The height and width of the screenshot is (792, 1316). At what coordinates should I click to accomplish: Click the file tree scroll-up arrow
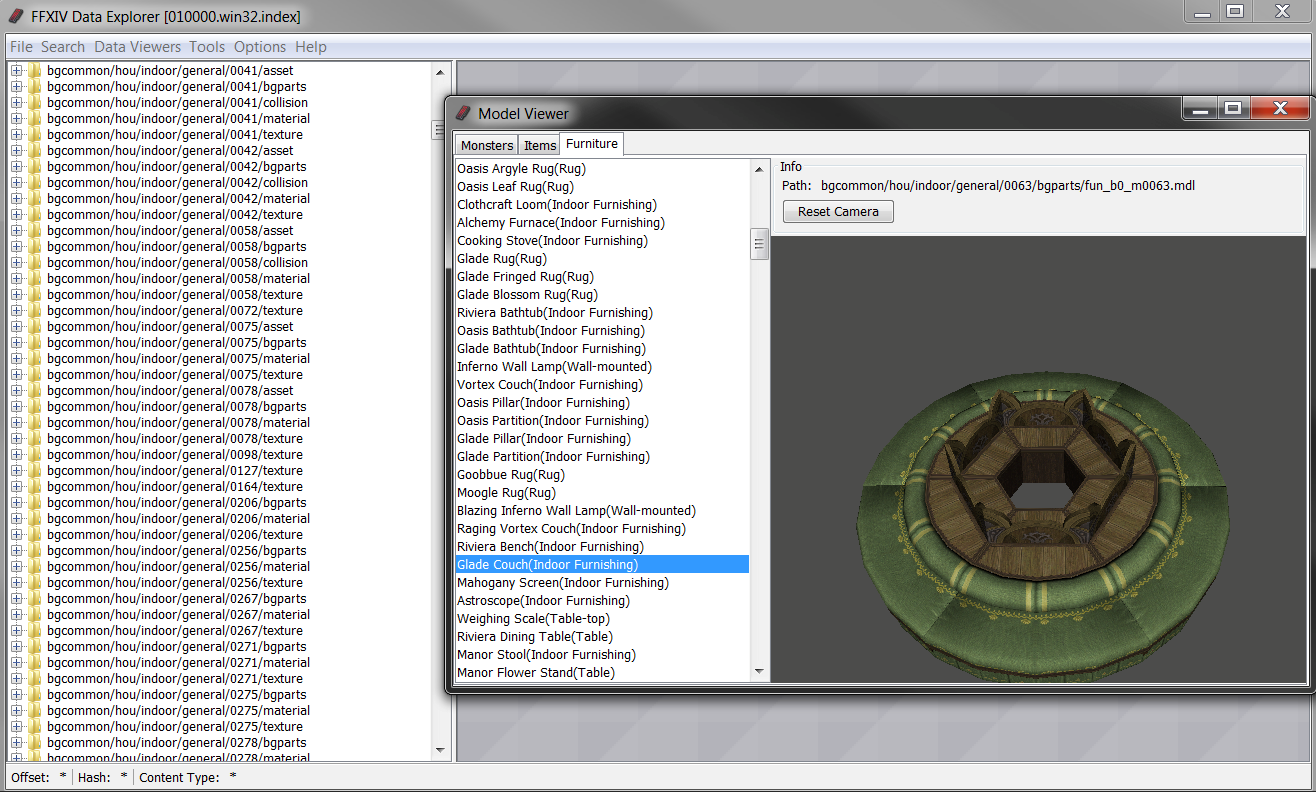pos(441,72)
